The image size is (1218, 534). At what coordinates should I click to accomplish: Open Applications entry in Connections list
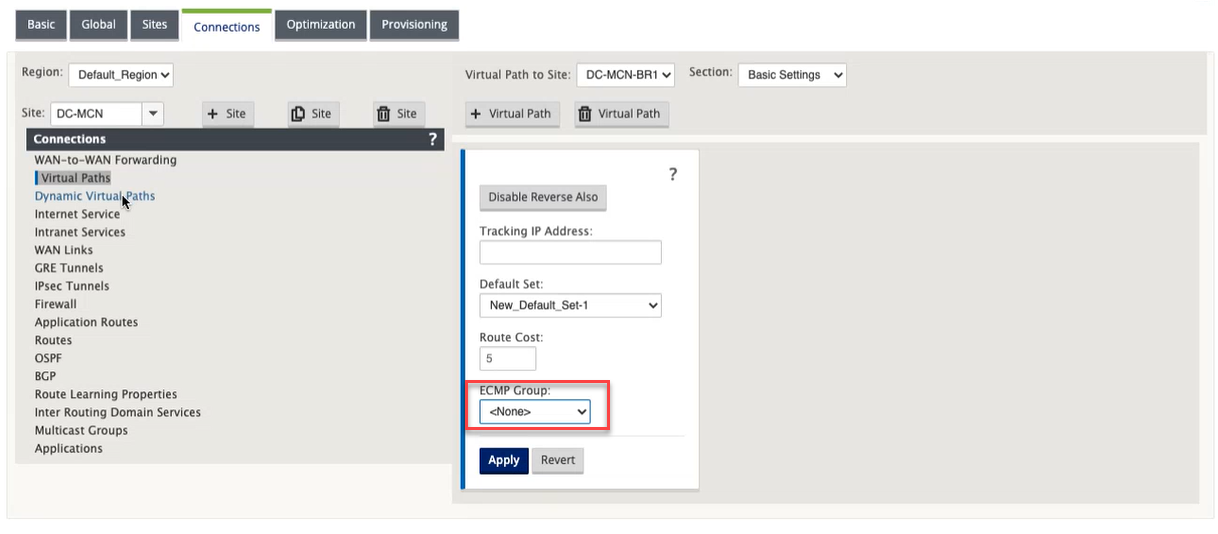click(x=68, y=448)
